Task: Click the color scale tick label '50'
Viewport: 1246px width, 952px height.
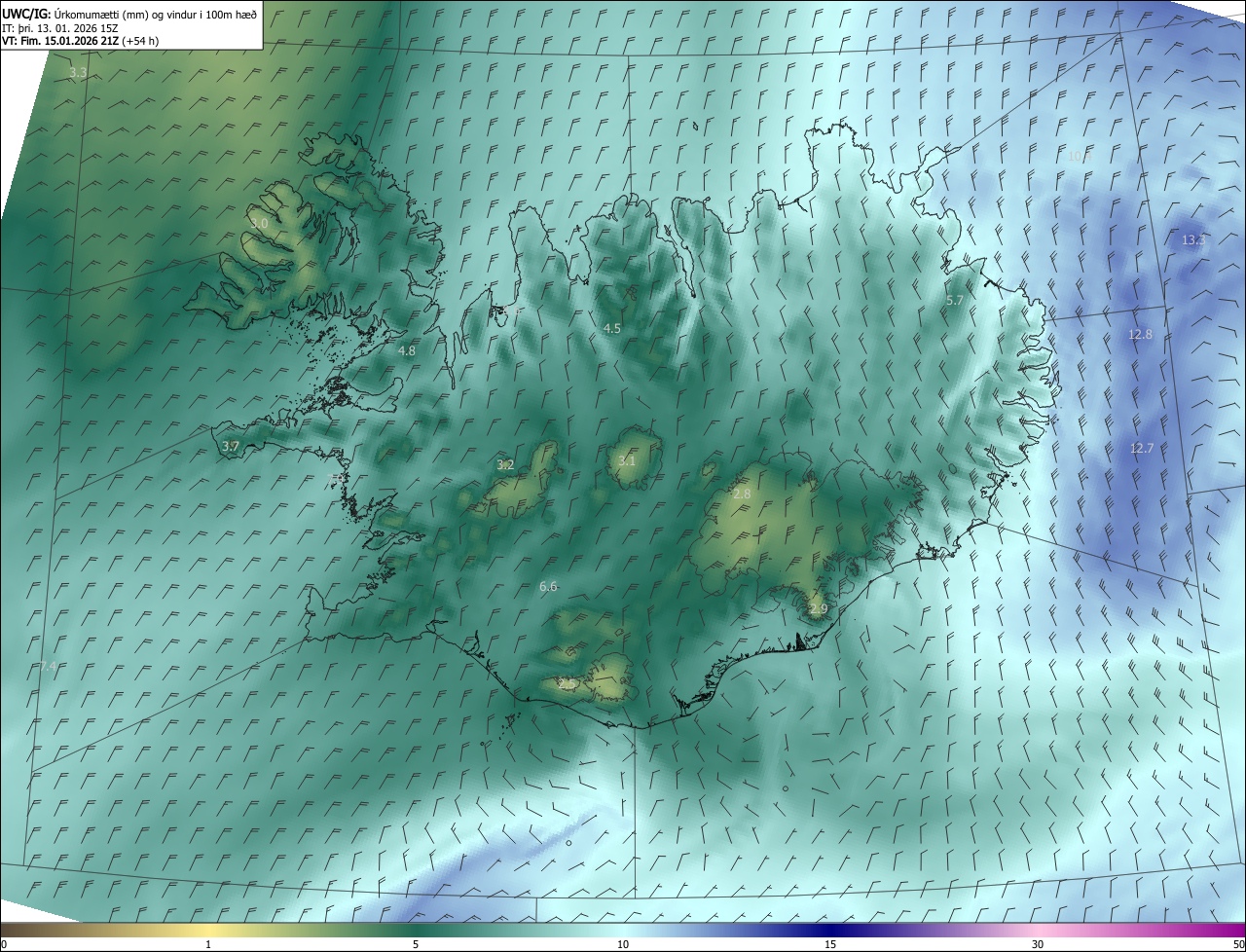Action: pos(1238,944)
